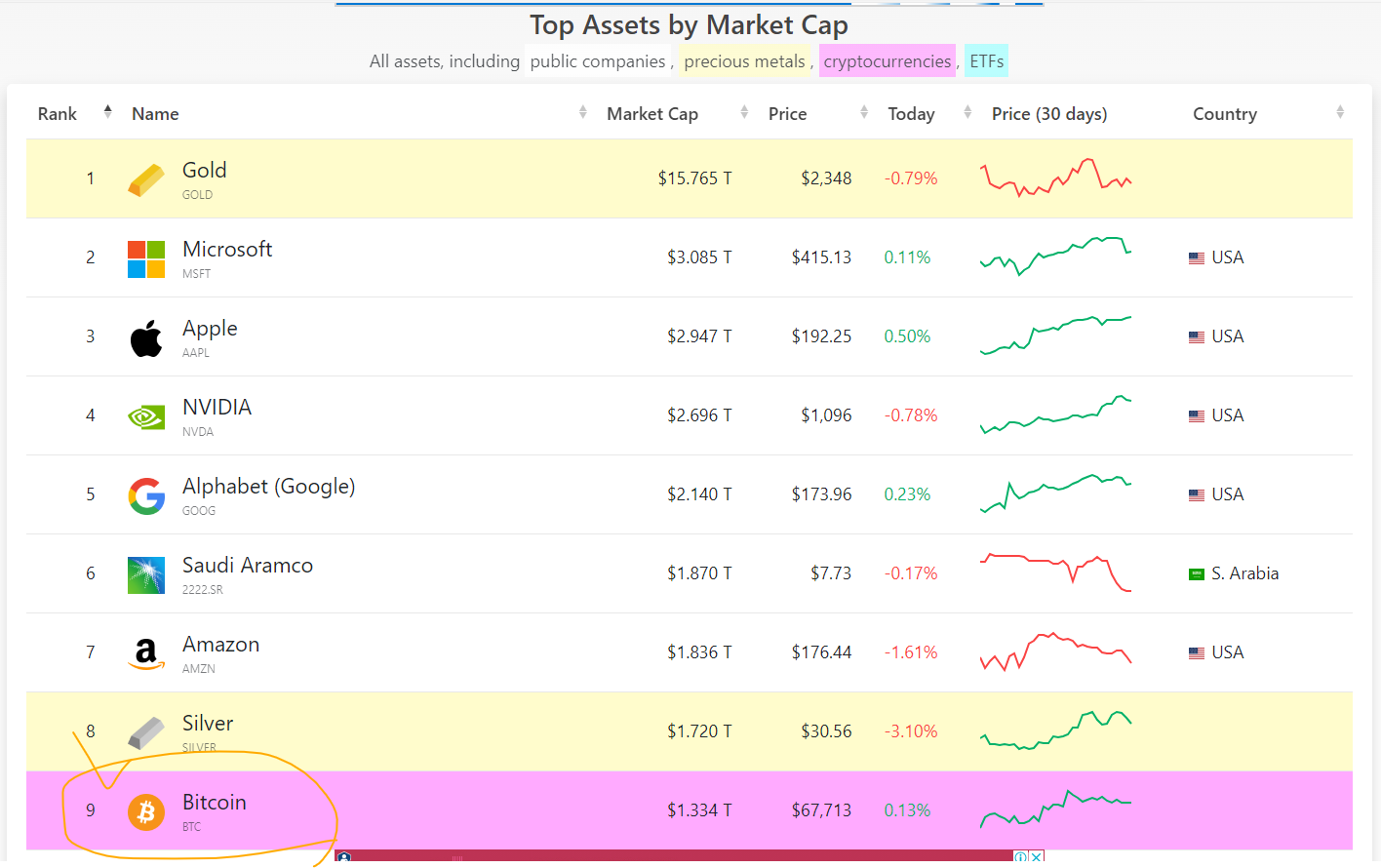Click the Microsoft logo icon
The width and height of the screenshot is (1381, 868).
pyautogui.click(x=146, y=259)
